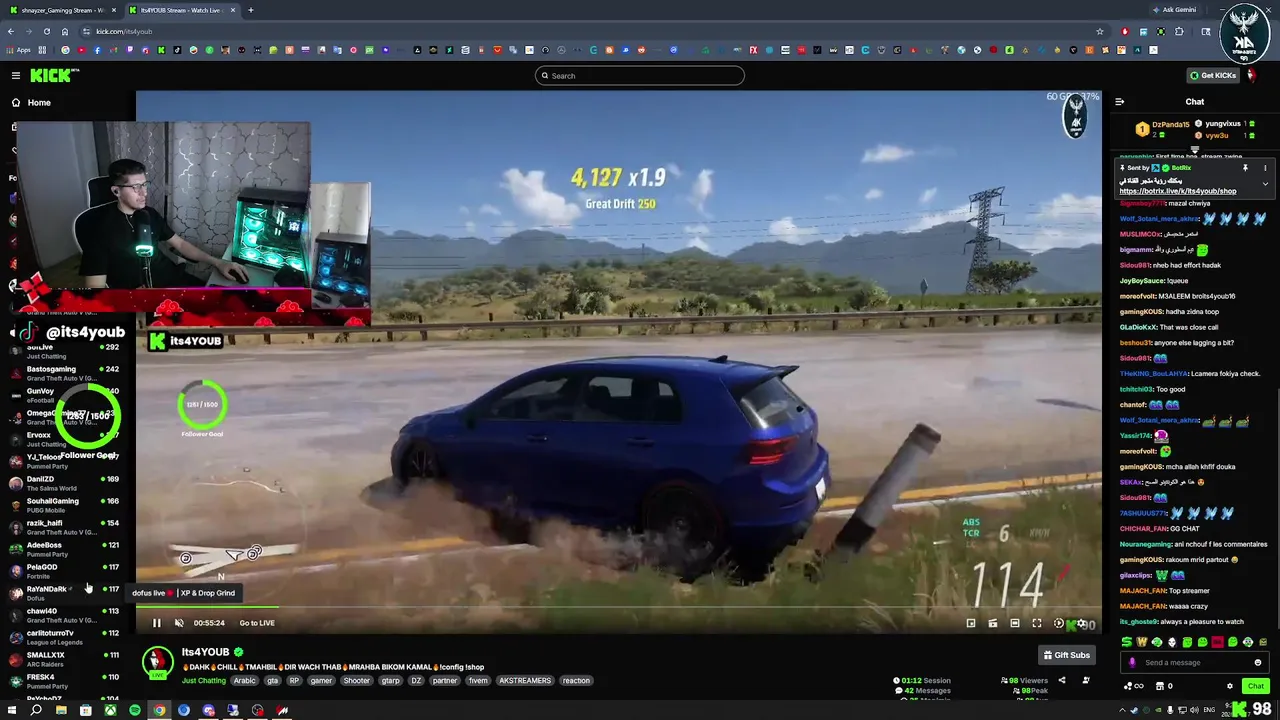Open a new browser tab

tap(251, 10)
